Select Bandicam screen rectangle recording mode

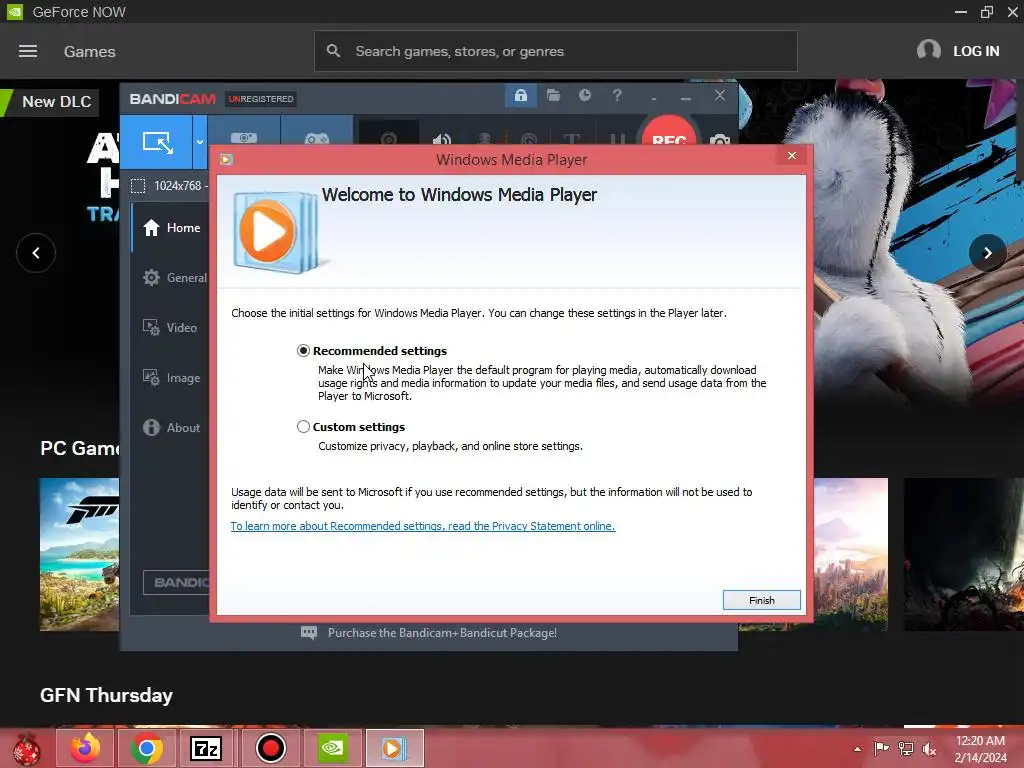click(157, 142)
